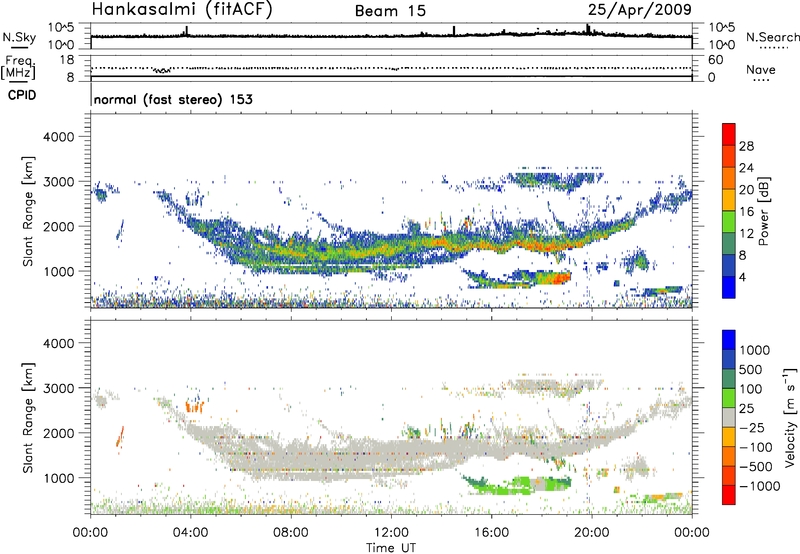The height and width of the screenshot is (554, 800).
Task: Click the date 25/Apr/2009
Action: (x=640, y=9)
